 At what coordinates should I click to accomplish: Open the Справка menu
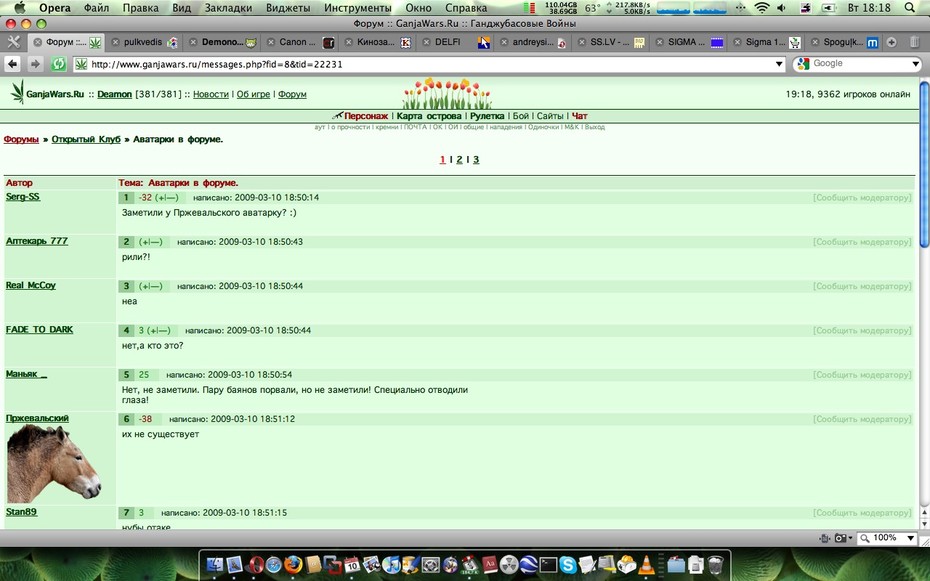tap(466, 8)
